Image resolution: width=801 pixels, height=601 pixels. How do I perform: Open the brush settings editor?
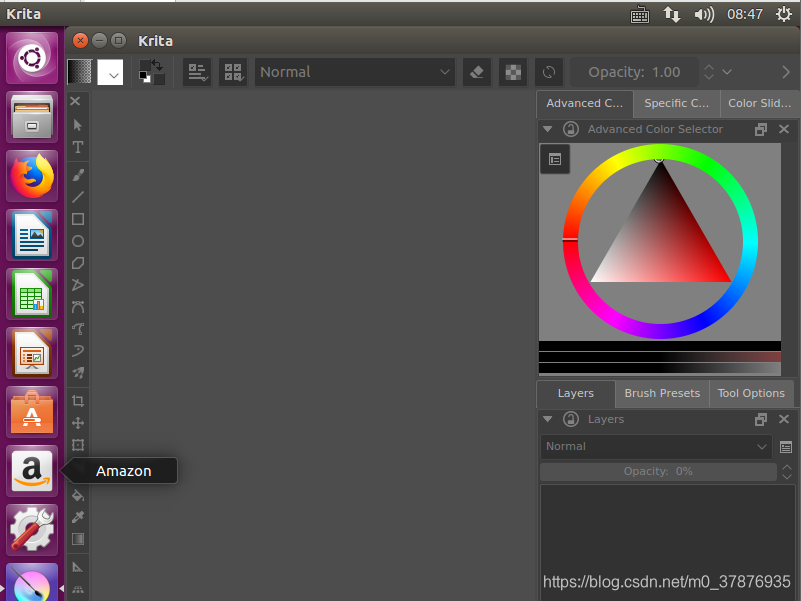pos(197,72)
